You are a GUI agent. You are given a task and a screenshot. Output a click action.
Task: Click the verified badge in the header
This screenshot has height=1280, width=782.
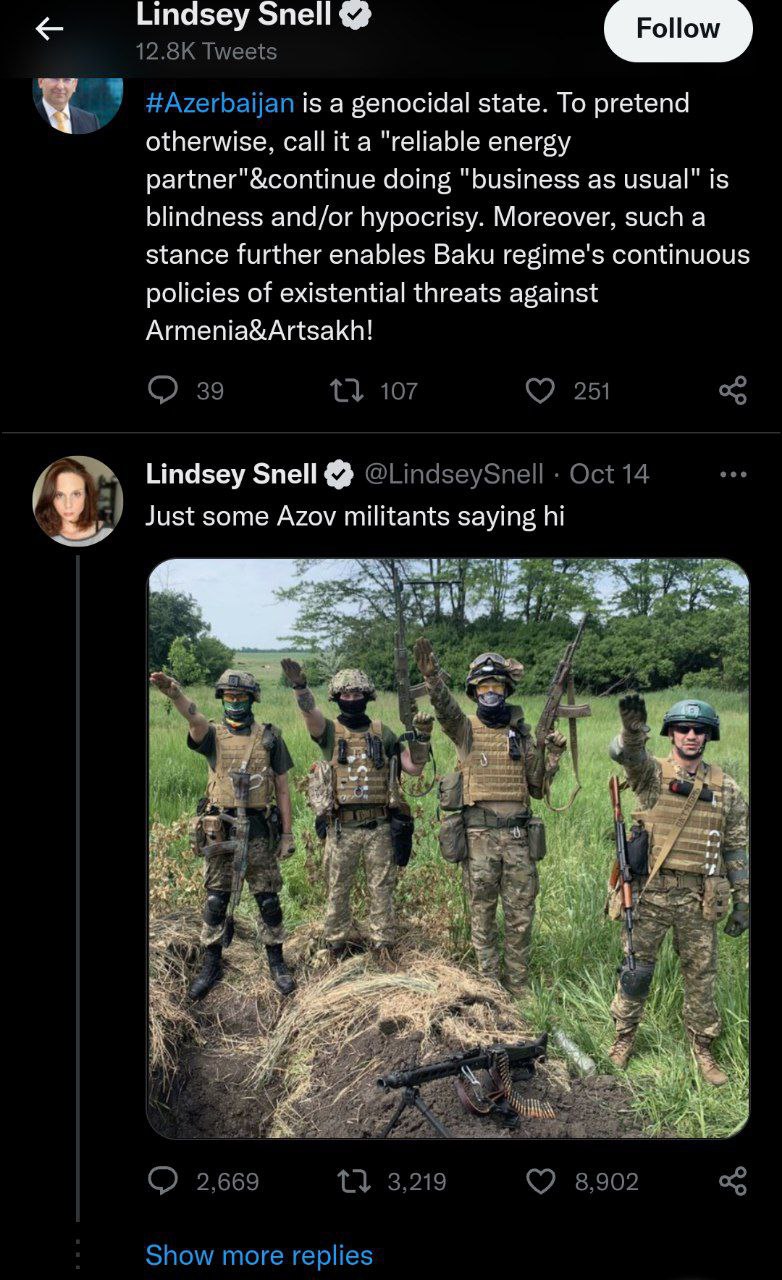358,14
